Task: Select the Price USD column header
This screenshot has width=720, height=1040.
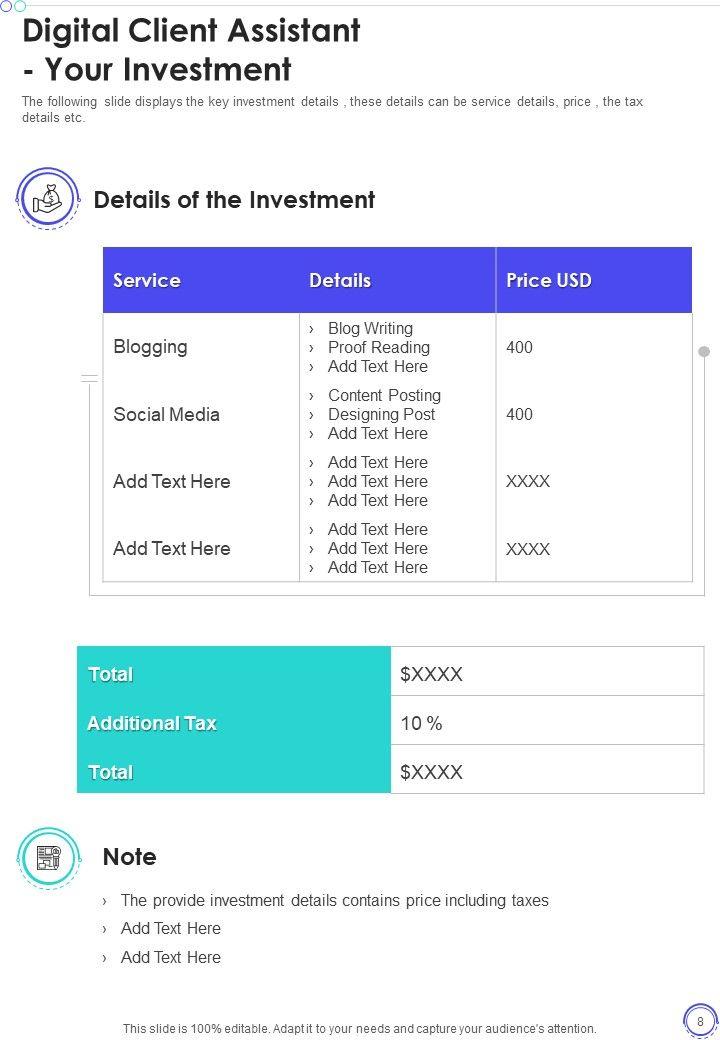Action: click(549, 281)
